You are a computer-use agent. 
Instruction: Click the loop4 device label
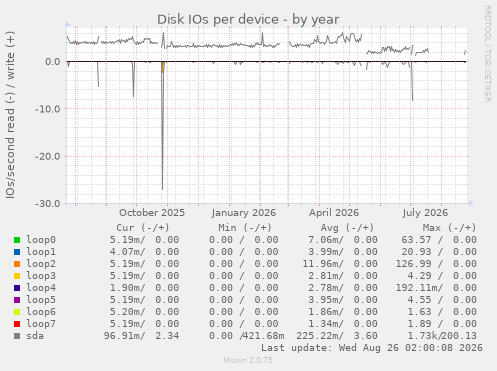[x=41, y=288]
